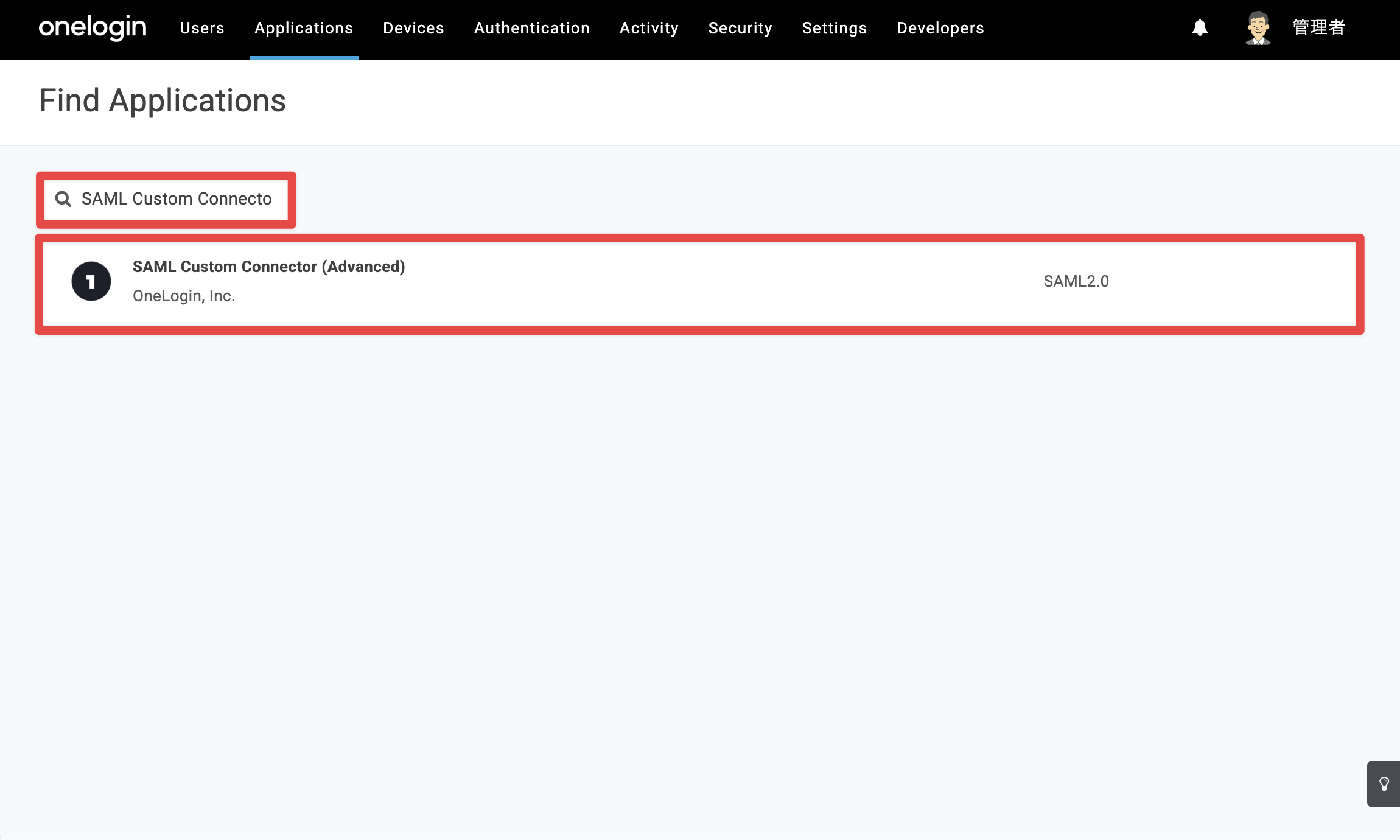Click the SAML2.0 protocol label
The width and height of the screenshot is (1400, 840).
[x=1076, y=281]
